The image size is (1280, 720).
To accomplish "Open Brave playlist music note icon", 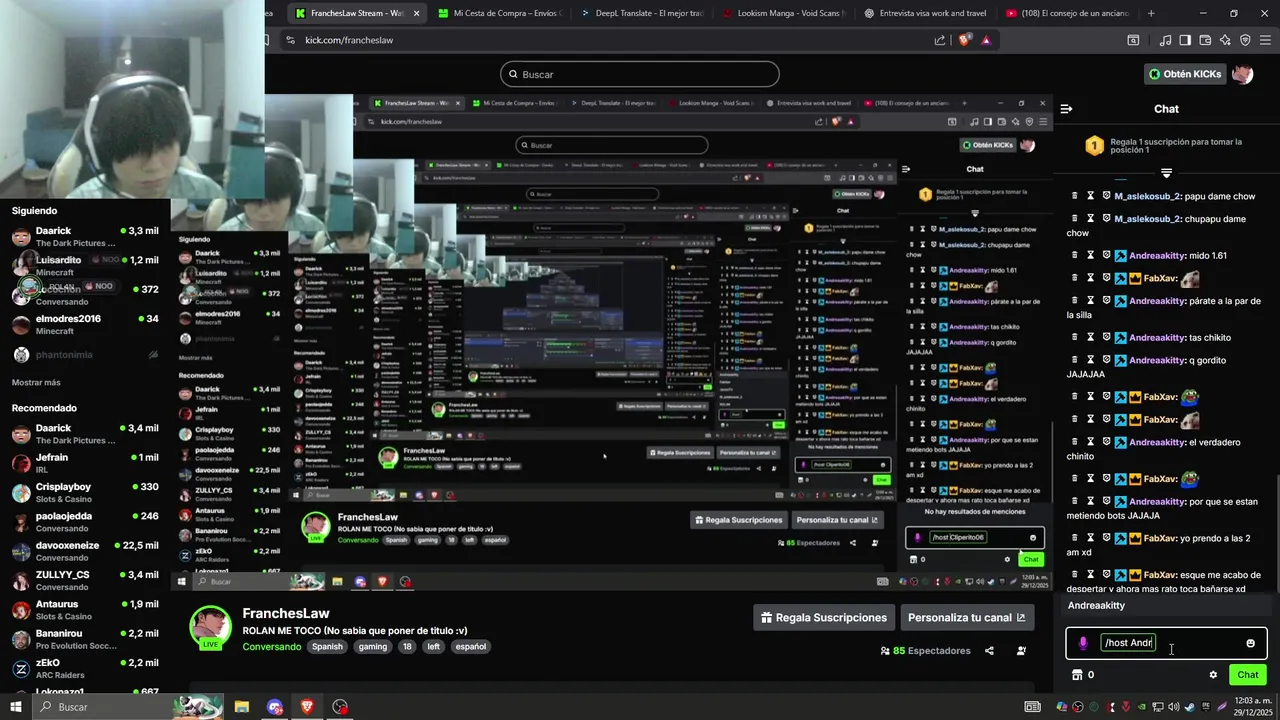I will coord(1165,40).
